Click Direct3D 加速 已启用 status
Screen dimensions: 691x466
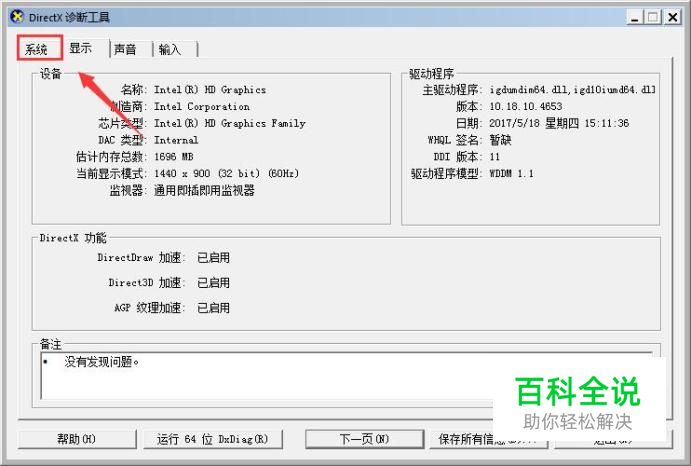(x=213, y=283)
